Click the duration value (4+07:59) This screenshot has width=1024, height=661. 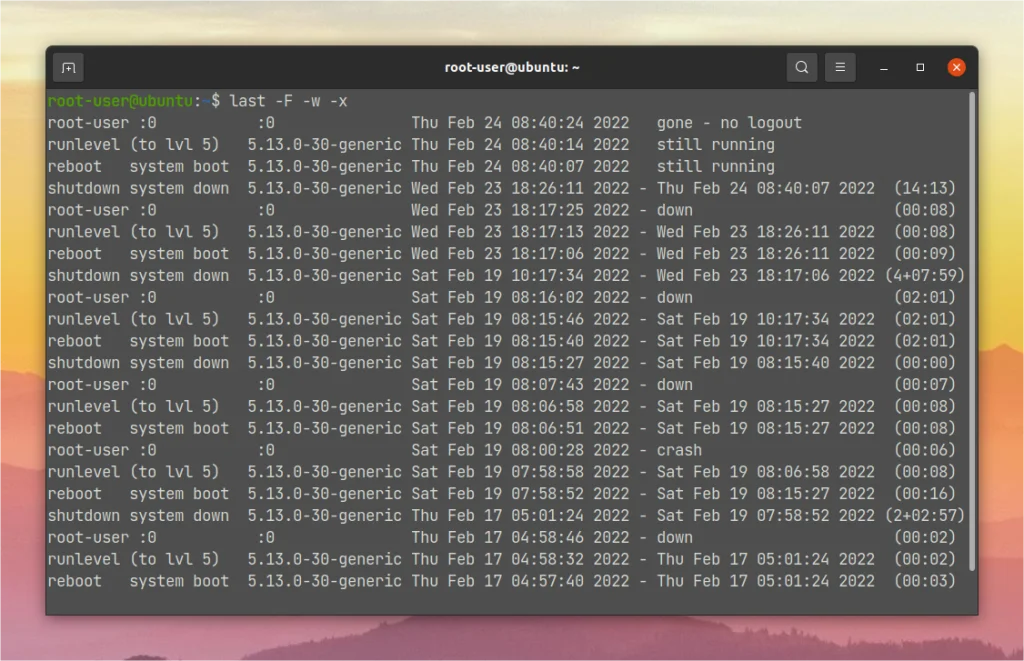928,275
